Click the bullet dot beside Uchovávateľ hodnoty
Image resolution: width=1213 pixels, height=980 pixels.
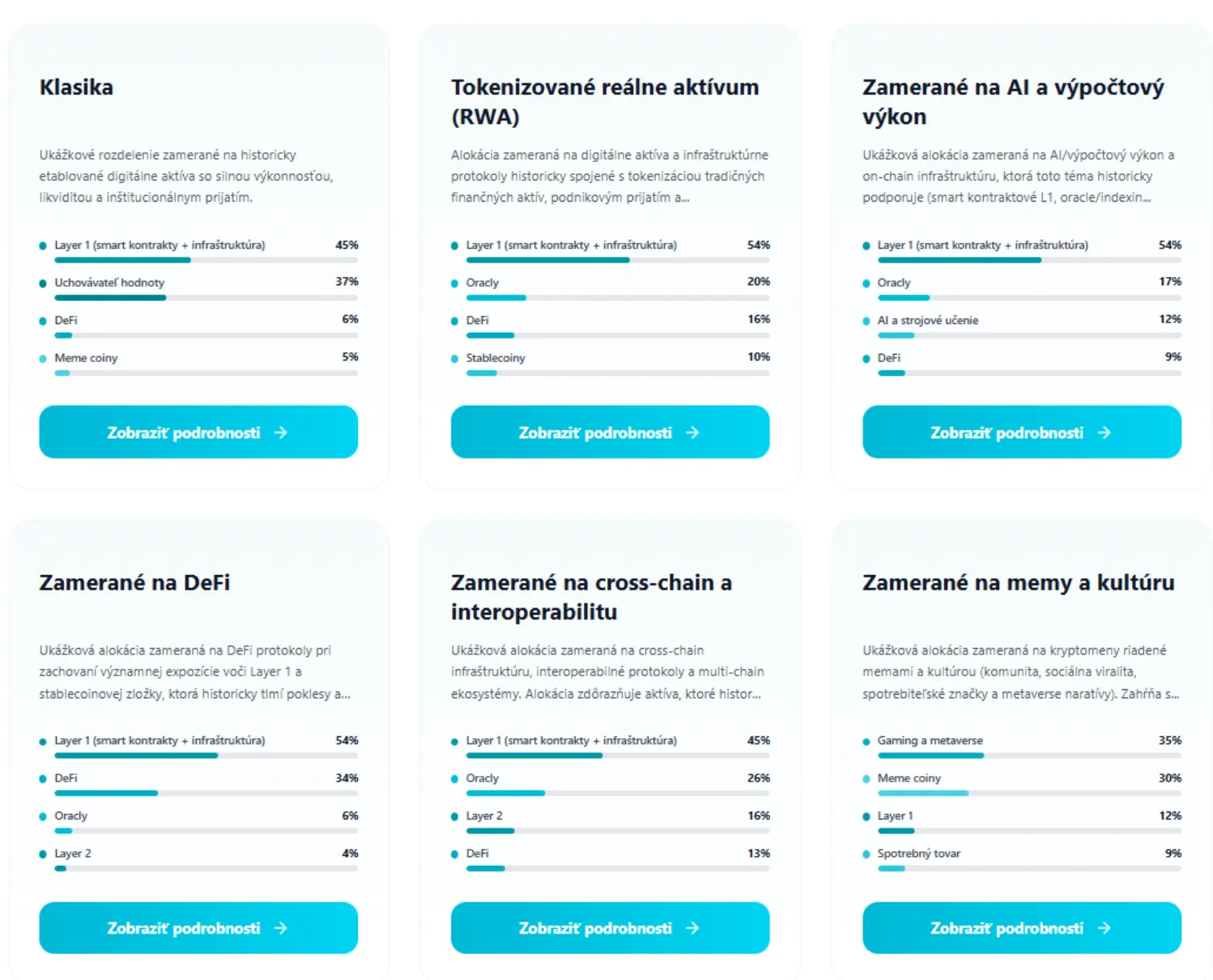coord(43,283)
